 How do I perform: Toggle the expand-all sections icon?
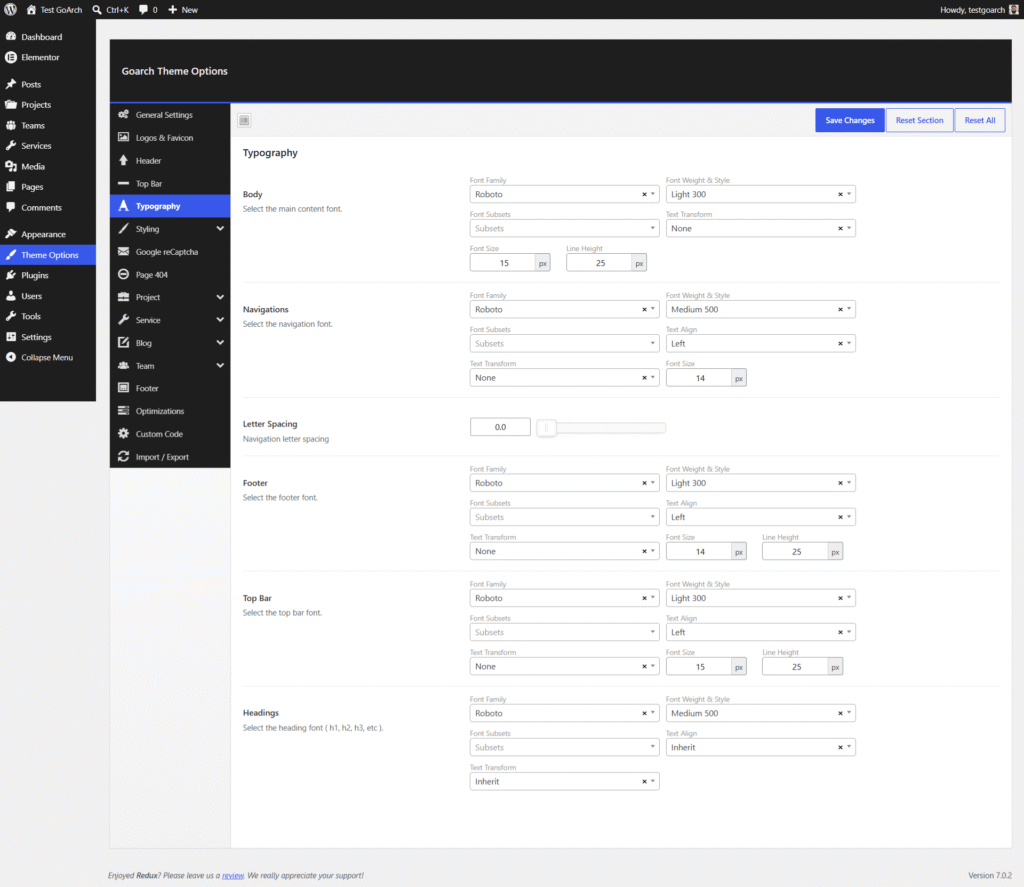(x=244, y=120)
